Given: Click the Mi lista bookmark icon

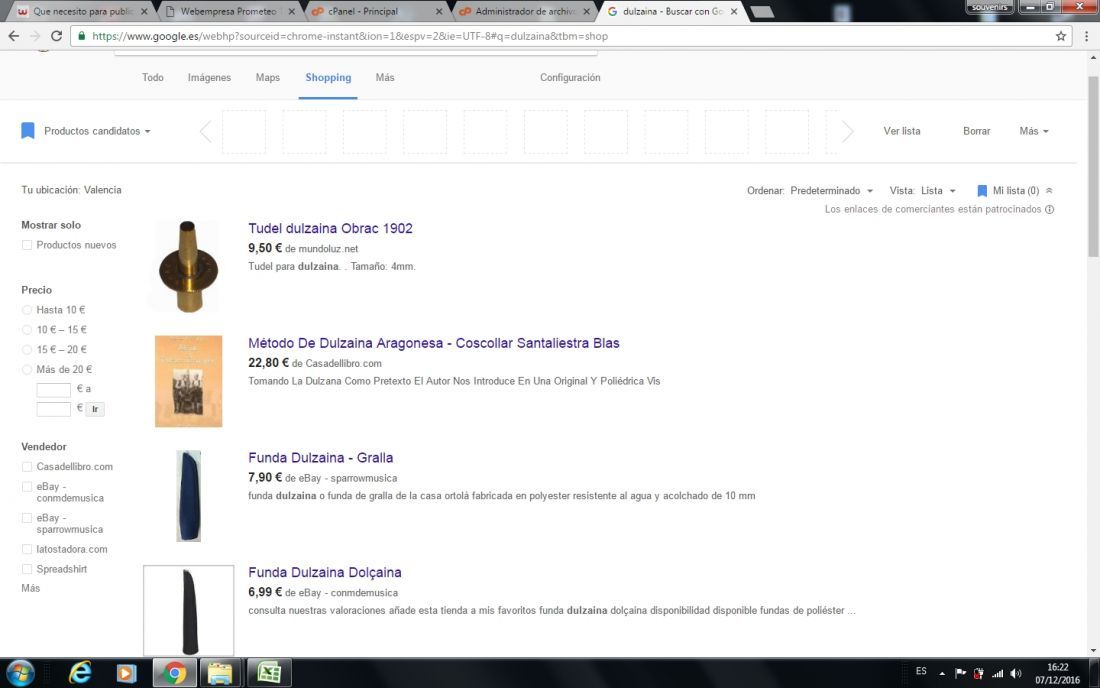Looking at the screenshot, I should (x=982, y=191).
